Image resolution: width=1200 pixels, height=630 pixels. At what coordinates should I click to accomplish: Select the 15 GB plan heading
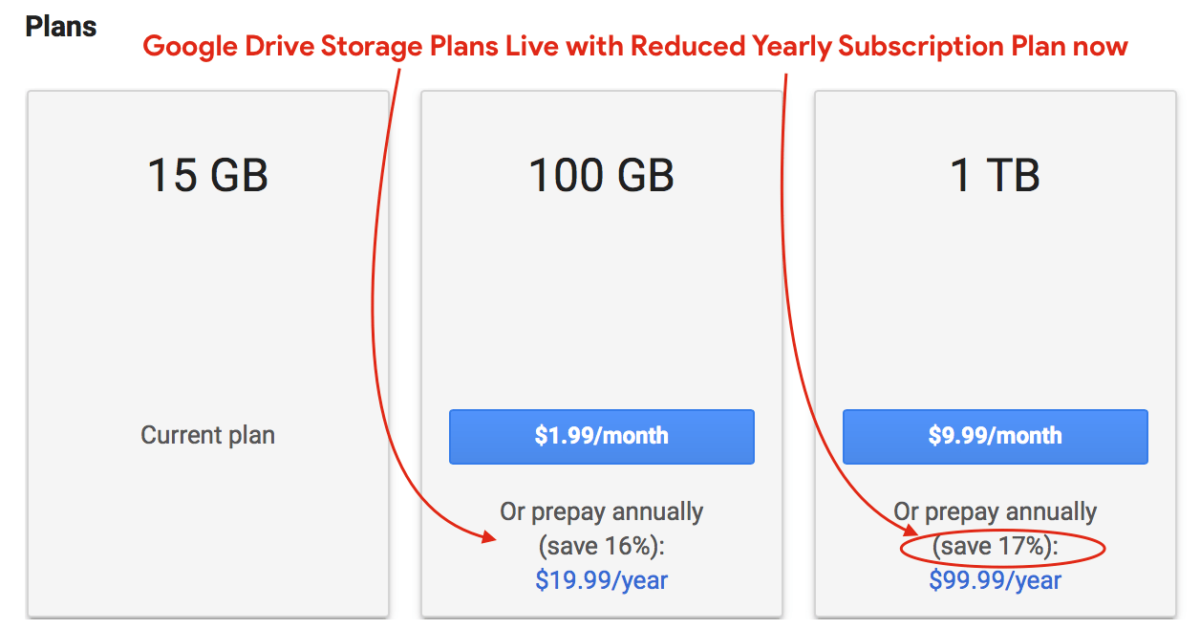208,175
